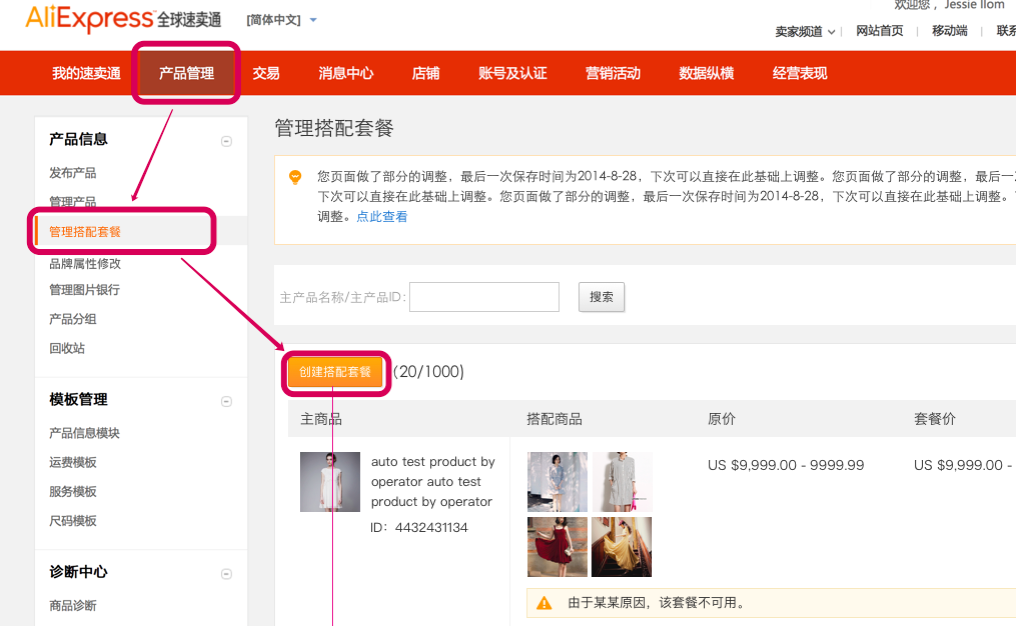Click the 移动端 link
Screen dimensions: 1016x626
pyautogui.click(x=948, y=31)
